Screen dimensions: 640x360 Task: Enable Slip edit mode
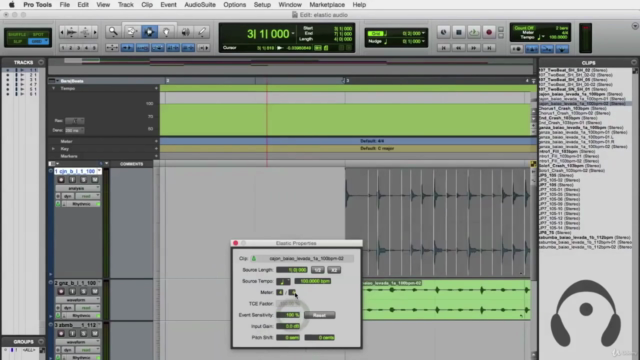point(17,42)
